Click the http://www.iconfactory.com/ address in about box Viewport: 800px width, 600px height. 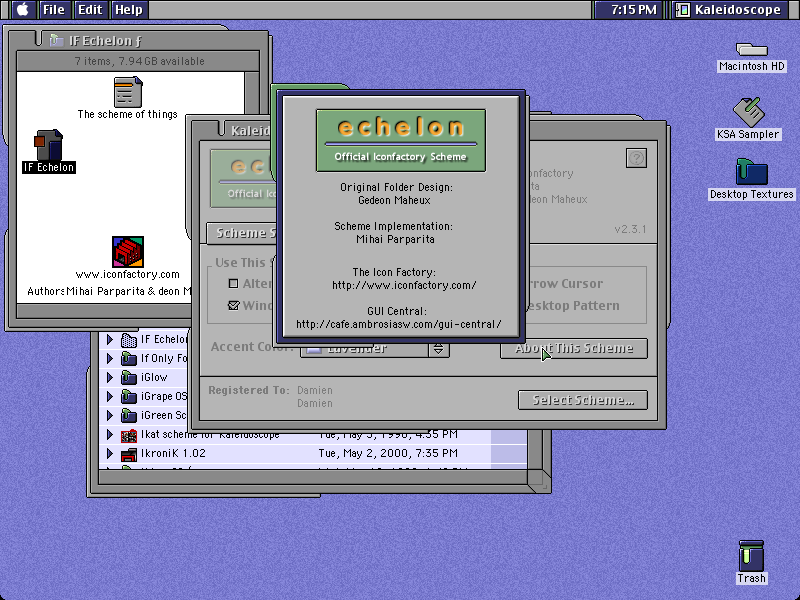[x=404, y=285]
